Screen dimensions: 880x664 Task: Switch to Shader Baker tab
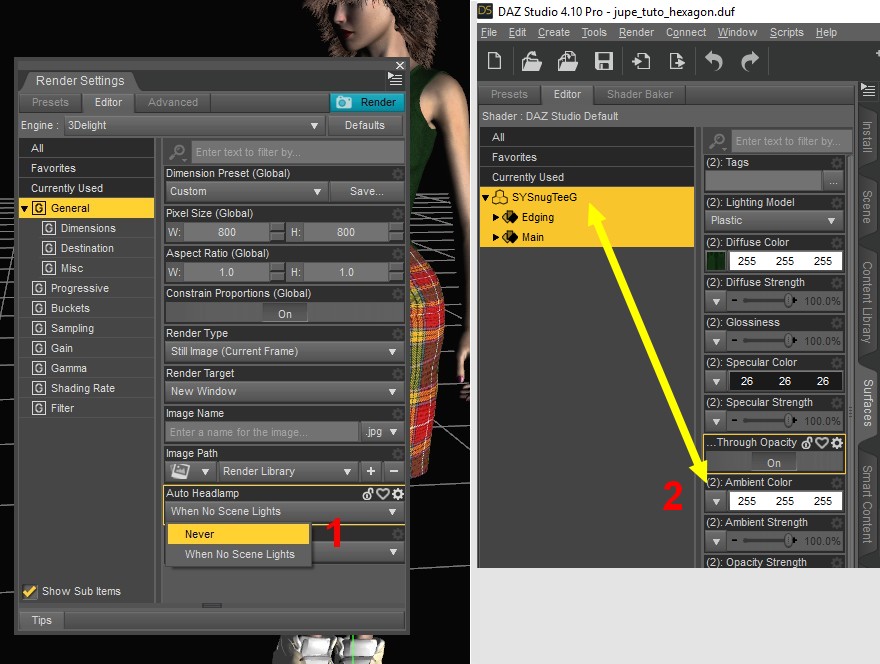pyautogui.click(x=640, y=94)
